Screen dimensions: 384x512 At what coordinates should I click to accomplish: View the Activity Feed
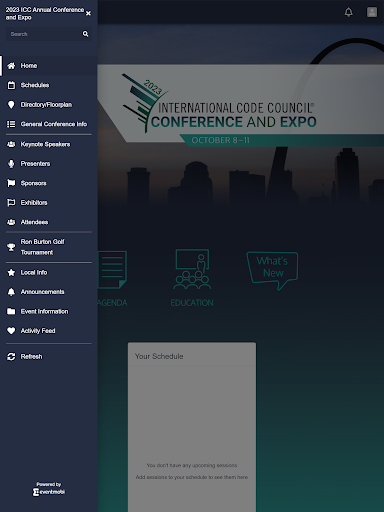[49, 331]
